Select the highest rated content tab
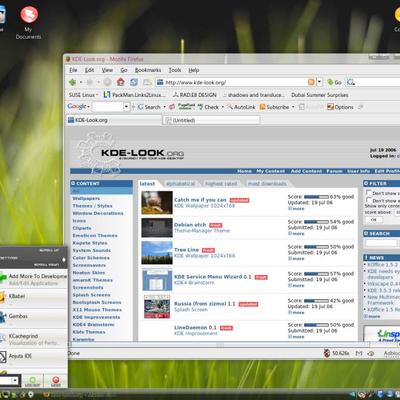Screen dimensions: 400x400 coord(221,184)
